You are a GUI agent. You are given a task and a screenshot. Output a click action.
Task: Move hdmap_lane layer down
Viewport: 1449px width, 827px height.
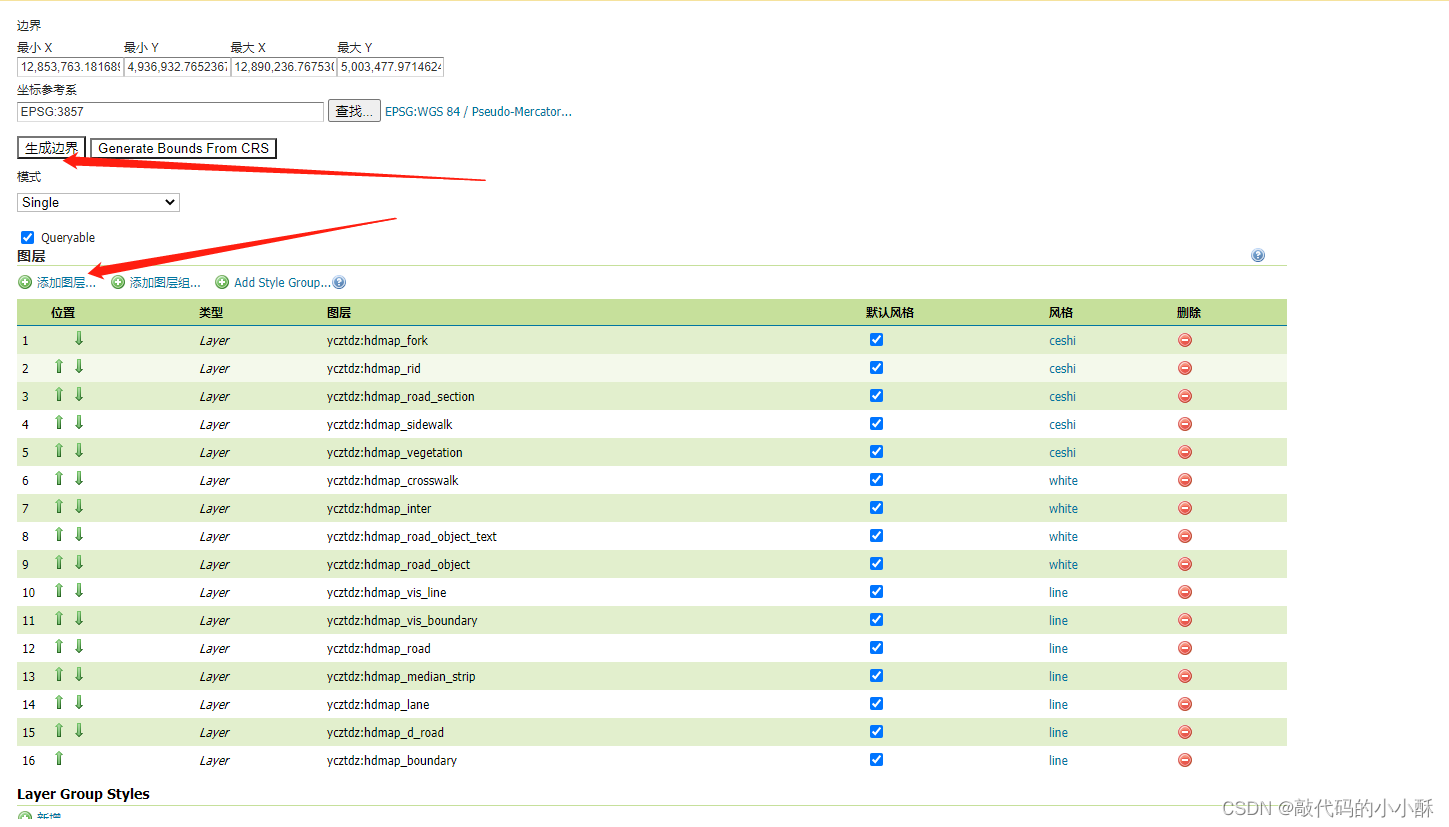coord(79,703)
